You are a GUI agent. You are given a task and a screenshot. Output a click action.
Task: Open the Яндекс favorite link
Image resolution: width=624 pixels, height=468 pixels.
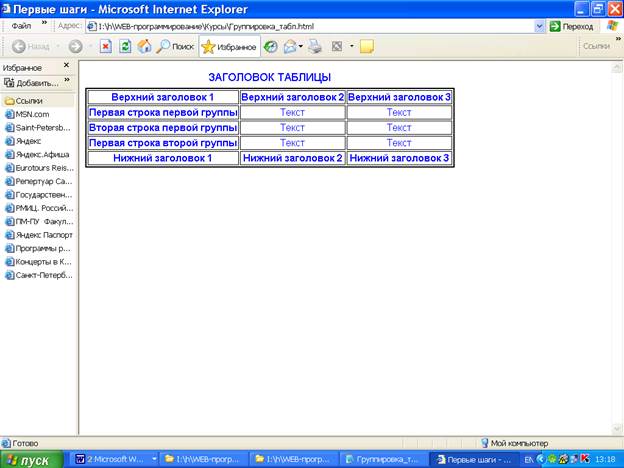click(x=23, y=141)
